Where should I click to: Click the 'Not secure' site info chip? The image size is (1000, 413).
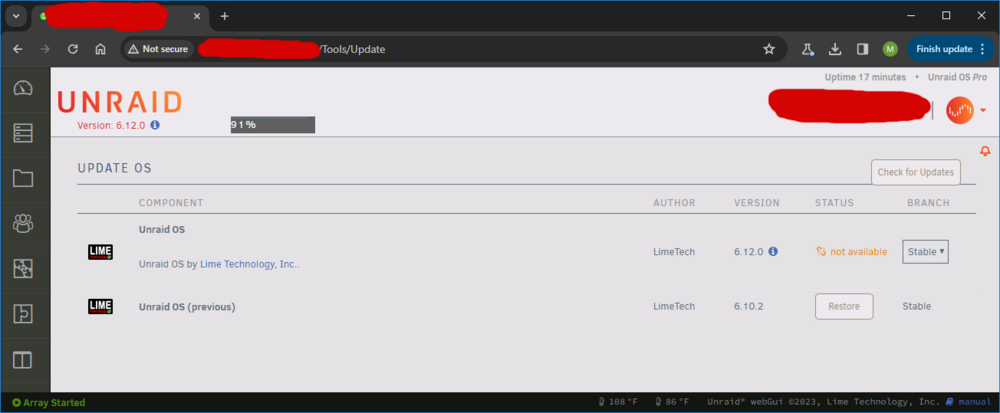click(158, 49)
